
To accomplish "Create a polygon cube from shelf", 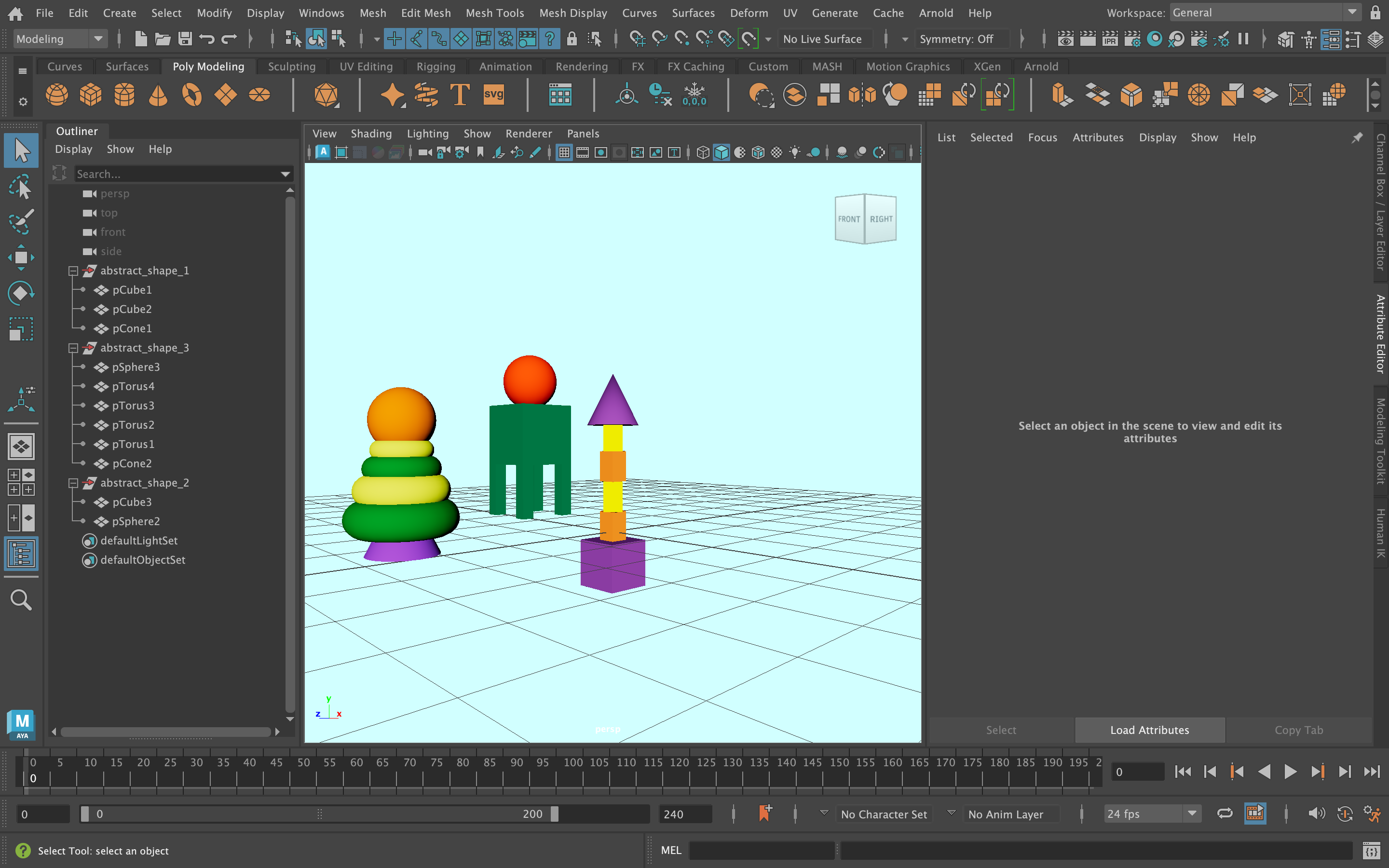I will click(x=91, y=95).
